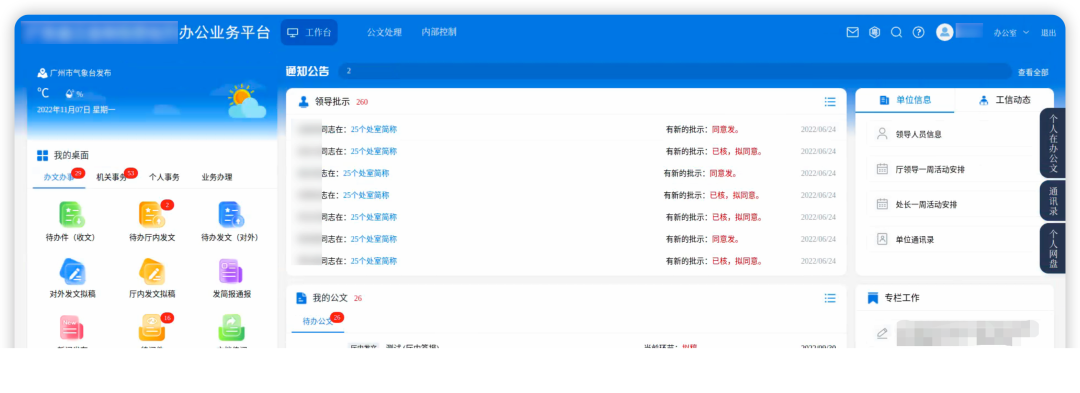This screenshot has height=393, width=1080.
Task: Open the mail envelope icon in header
Action: 853,32
